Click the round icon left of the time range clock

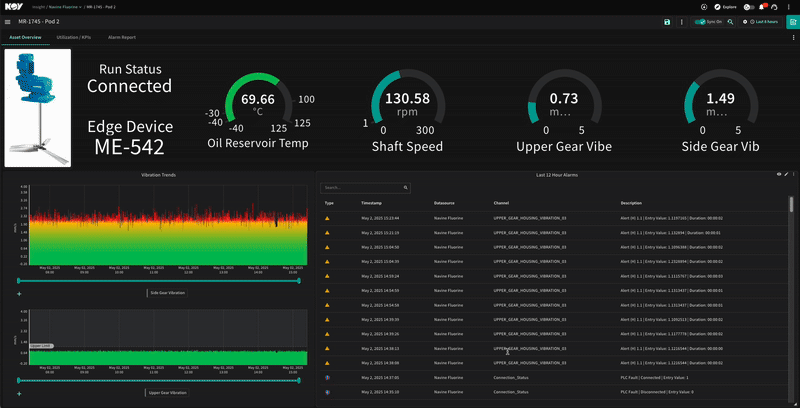tap(745, 22)
